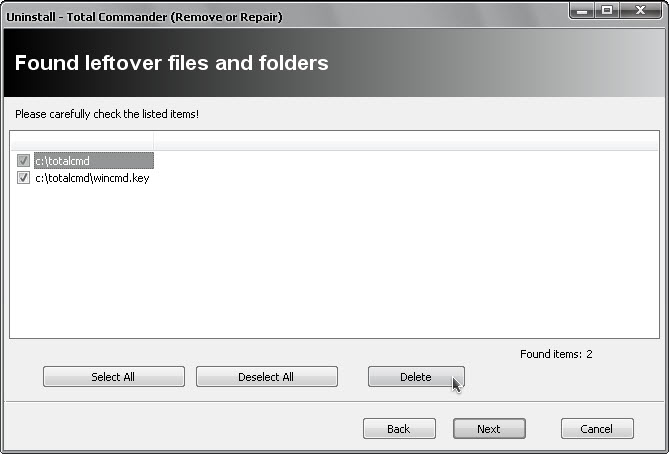669x454 pixels.
Task: Click the 'Found items: 2' label
Action: coord(556,354)
